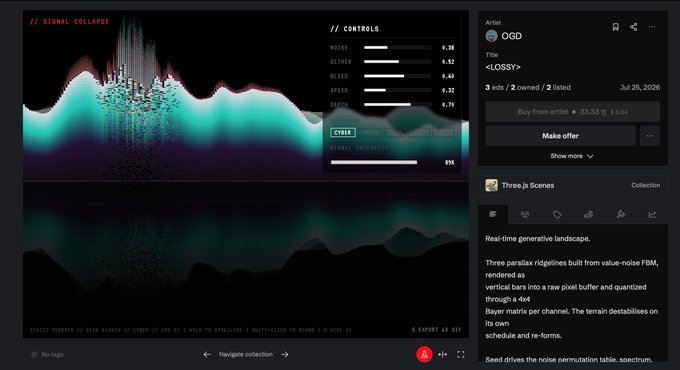Click the 0.70 DEPTH value

click(x=448, y=105)
